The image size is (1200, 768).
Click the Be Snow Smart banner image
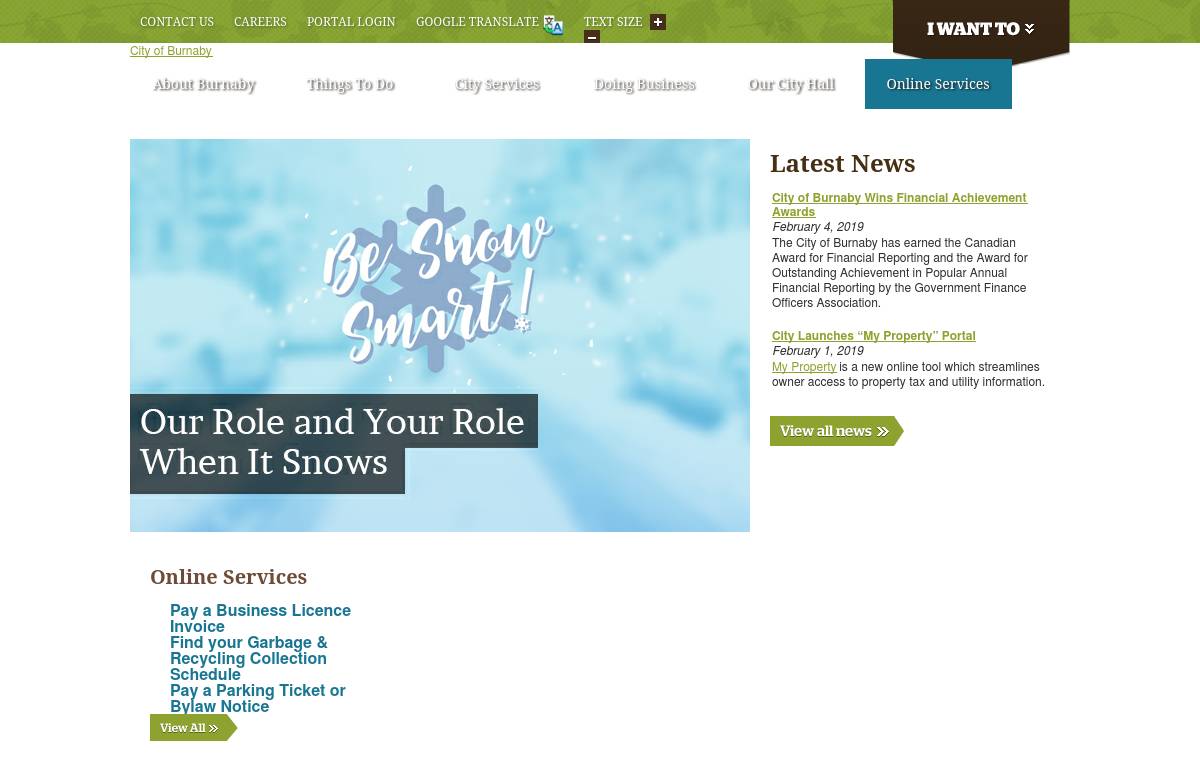pyautogui.click(x=440, y=335)
